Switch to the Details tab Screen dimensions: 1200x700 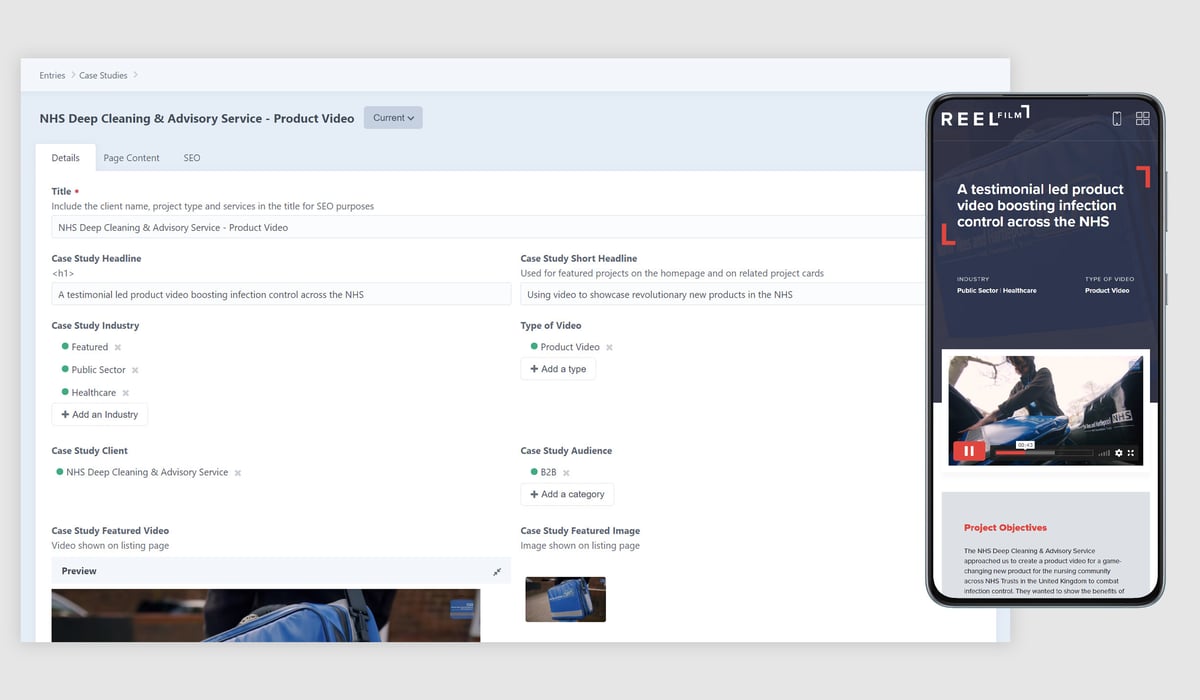click(x=66, y=158)
